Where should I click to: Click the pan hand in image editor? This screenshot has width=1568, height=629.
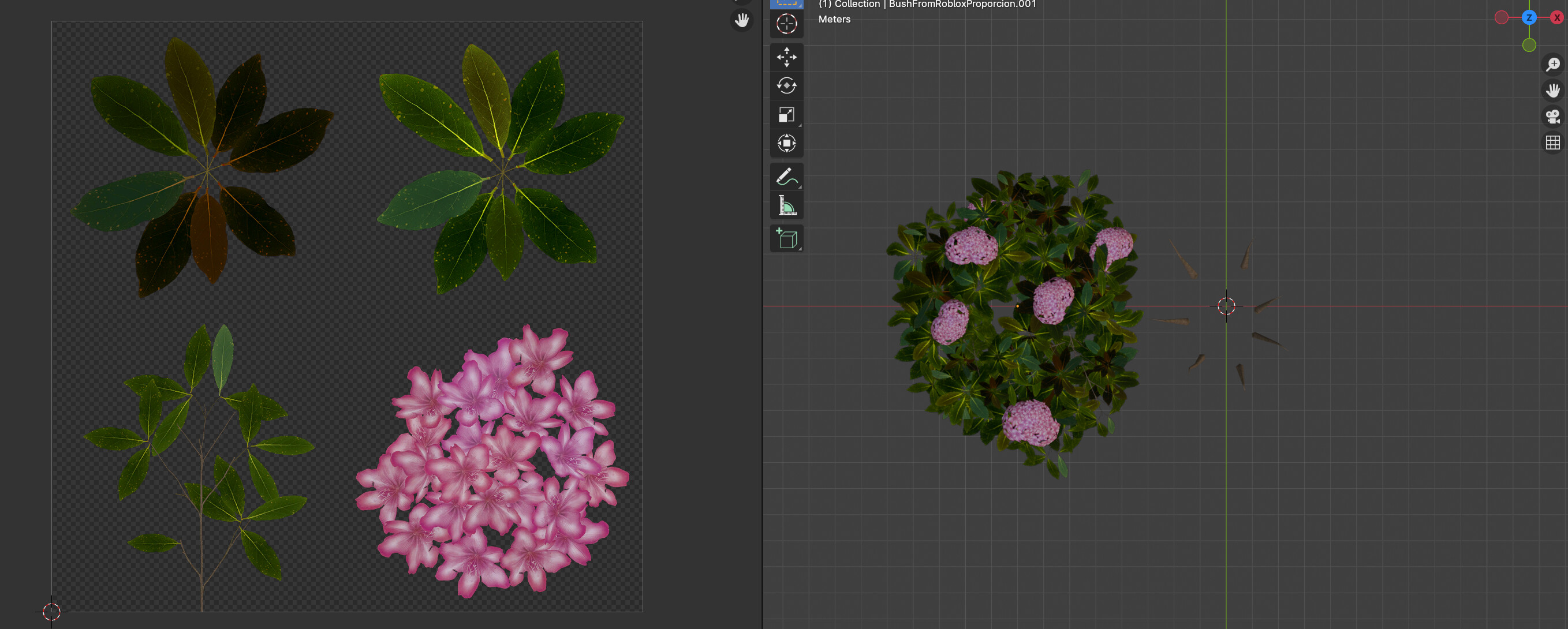(741, 21)
